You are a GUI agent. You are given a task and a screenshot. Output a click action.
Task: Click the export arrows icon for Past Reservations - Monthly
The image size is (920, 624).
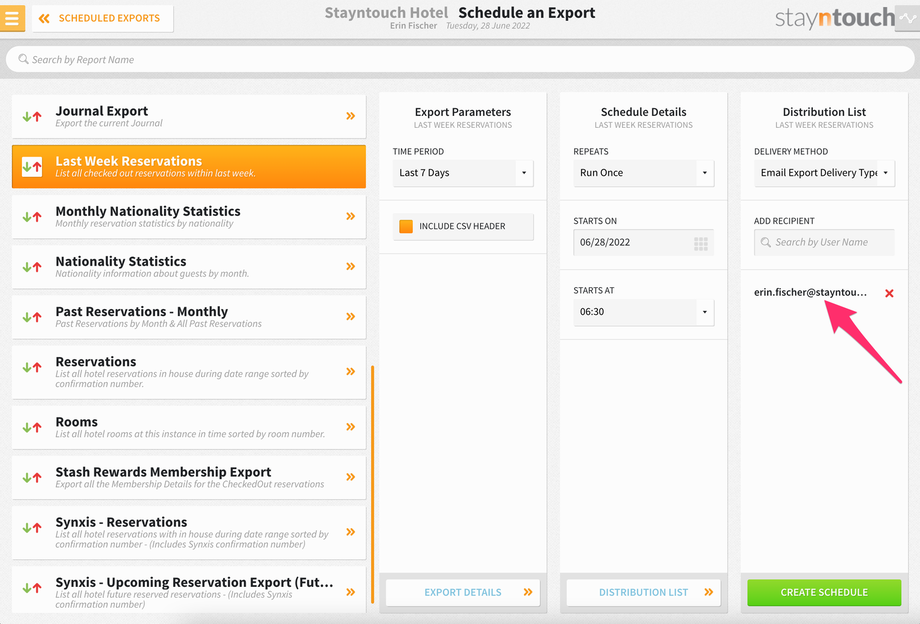[x=32, y=317]
